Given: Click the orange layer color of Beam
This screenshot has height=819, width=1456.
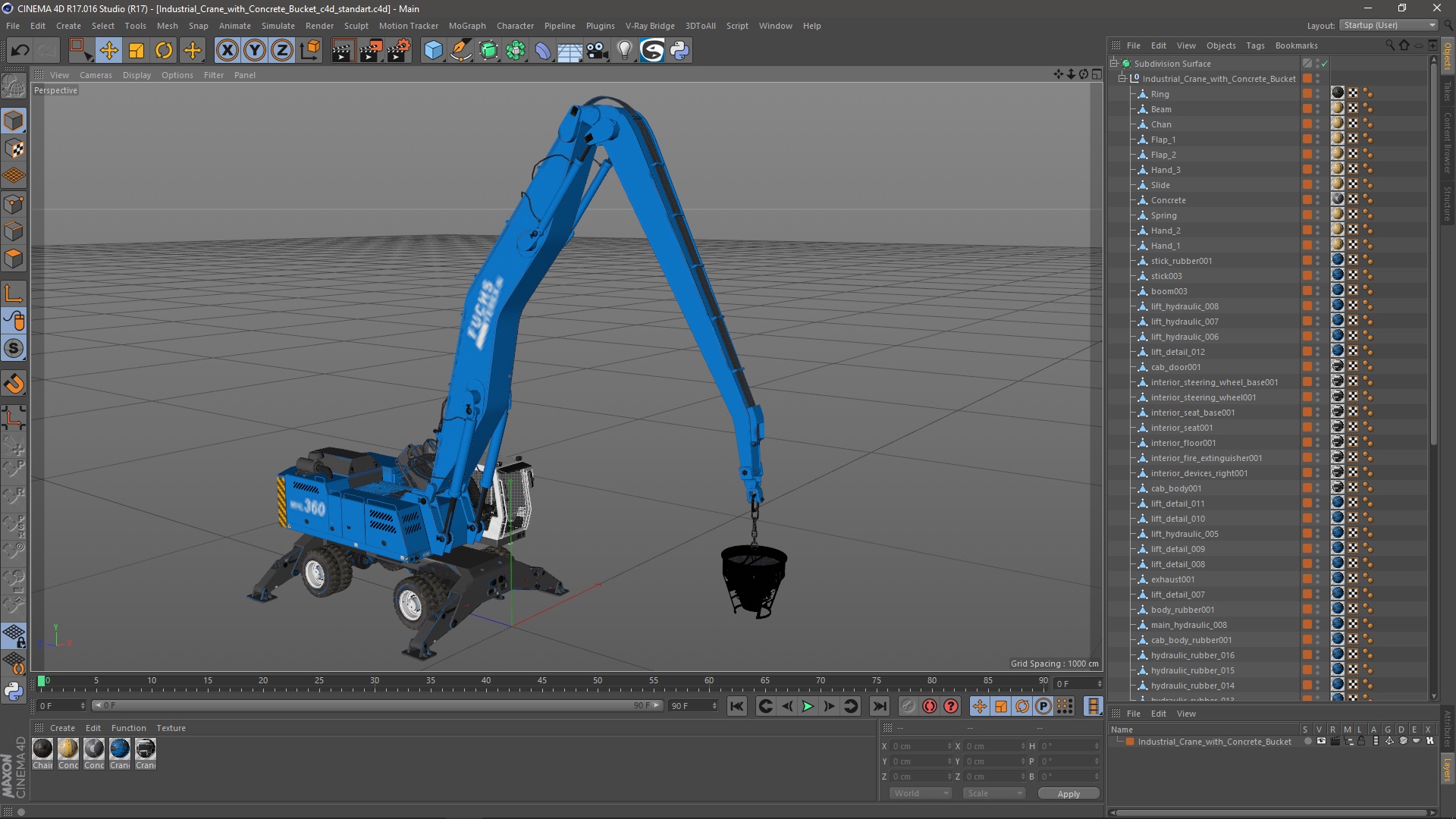Looking at the screenshot, I should [x=1307, y=109].
